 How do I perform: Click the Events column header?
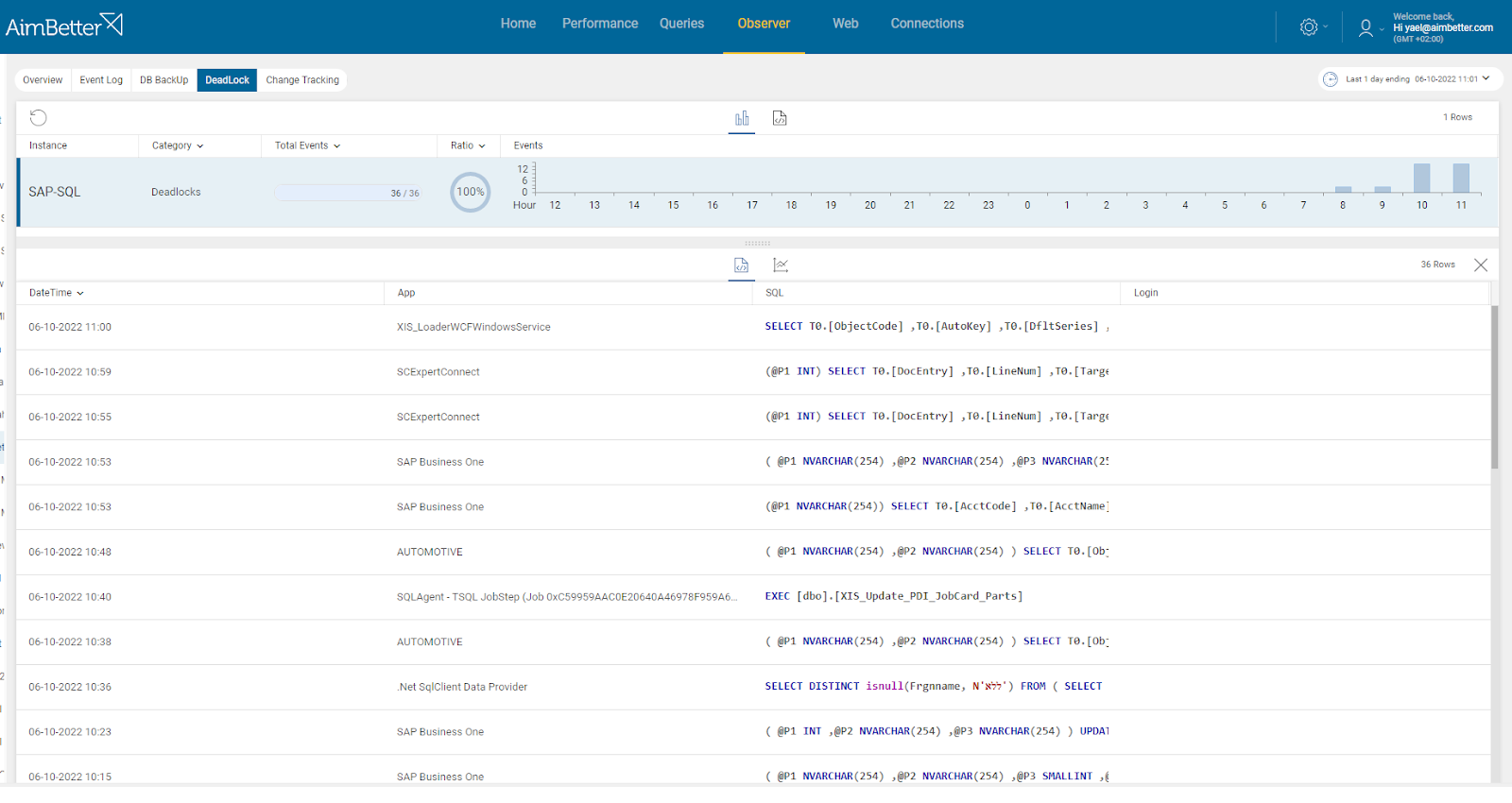(528, 145)
